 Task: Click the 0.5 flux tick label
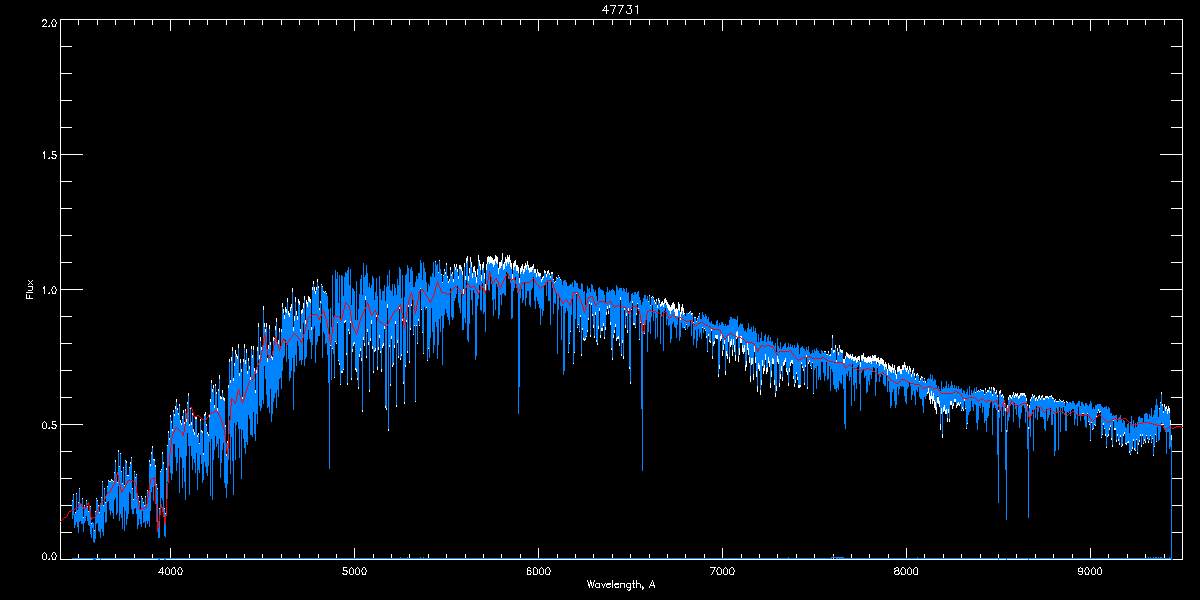tap(47, 424)
